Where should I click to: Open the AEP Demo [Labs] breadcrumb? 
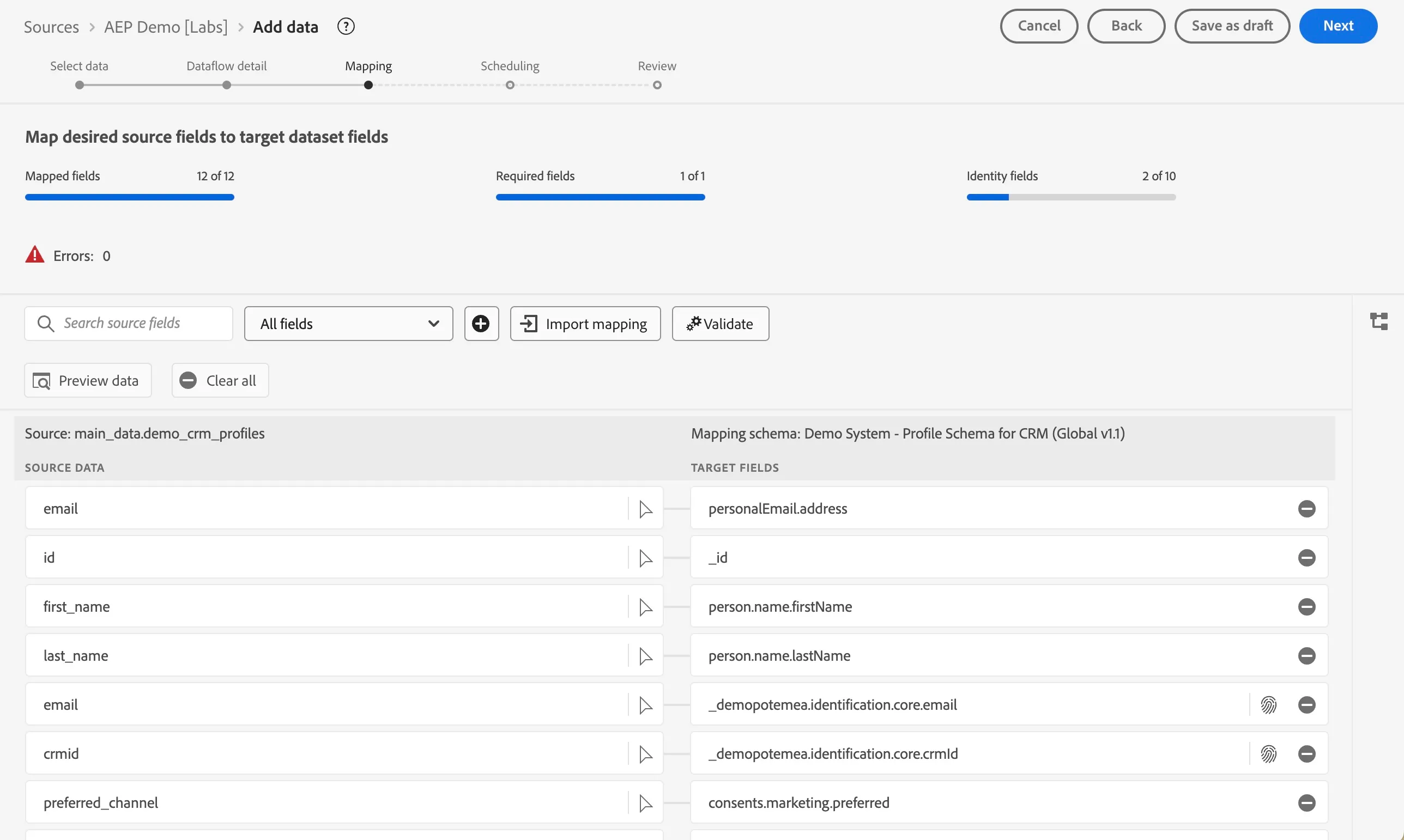[x=166, y=27]
